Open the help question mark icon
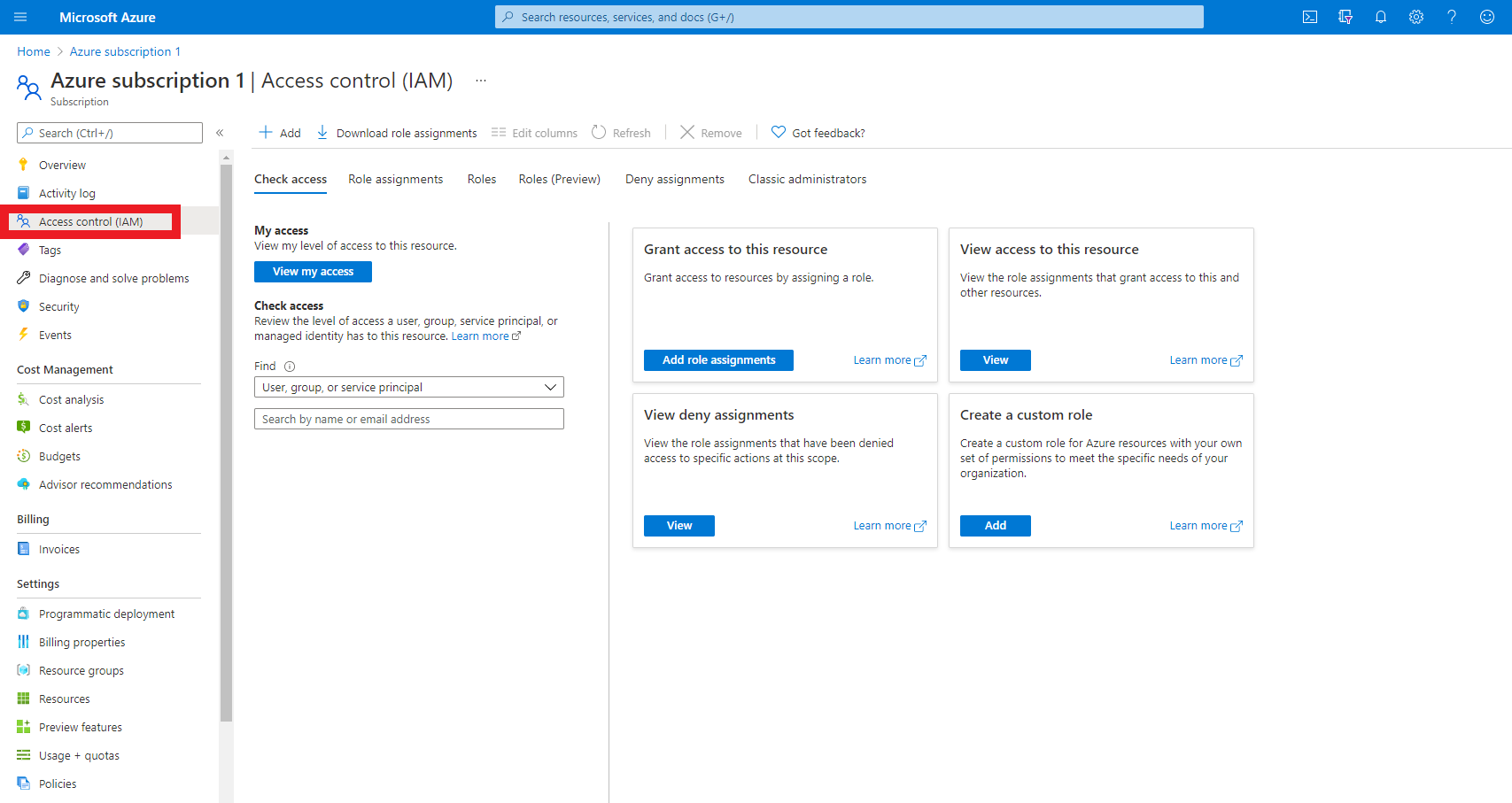 1452,17
